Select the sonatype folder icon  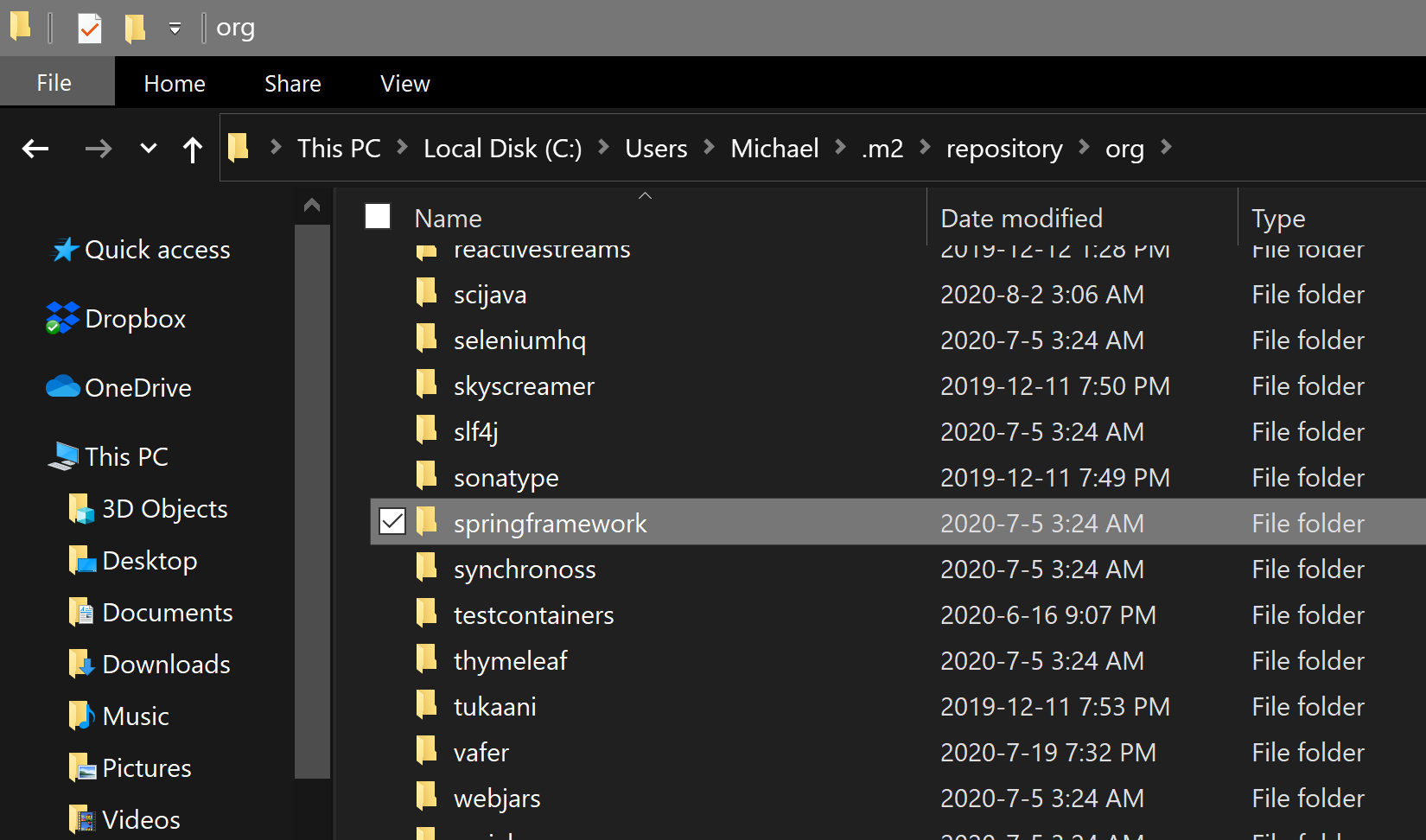point(427,475)
